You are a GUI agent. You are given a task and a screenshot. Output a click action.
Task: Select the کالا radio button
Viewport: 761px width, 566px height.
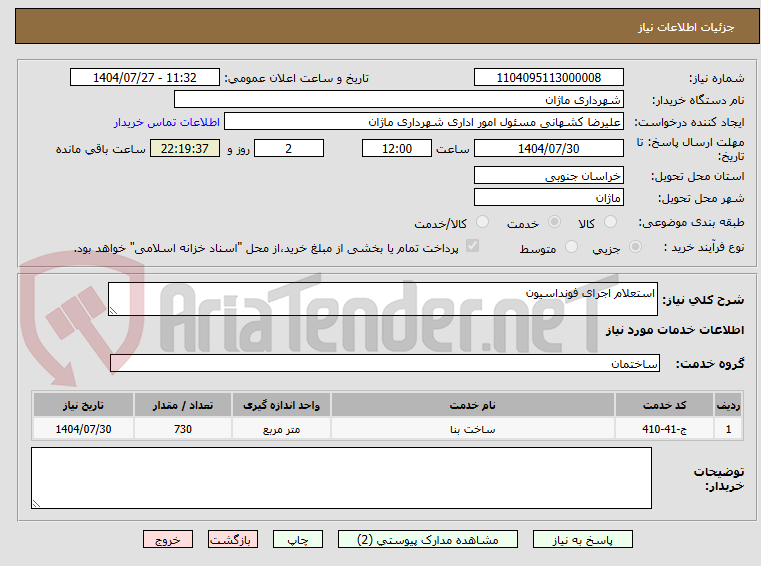point(610,222)
